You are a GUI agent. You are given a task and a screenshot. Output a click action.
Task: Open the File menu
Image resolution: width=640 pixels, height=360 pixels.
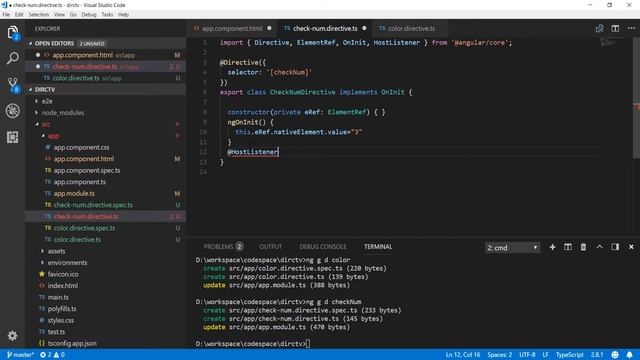tap(6, 14)
